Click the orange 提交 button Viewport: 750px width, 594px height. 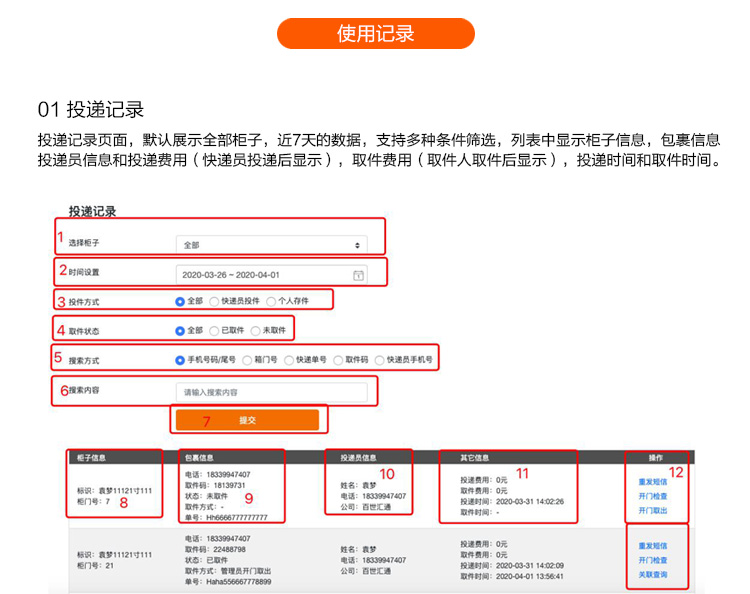click(247, 420)
